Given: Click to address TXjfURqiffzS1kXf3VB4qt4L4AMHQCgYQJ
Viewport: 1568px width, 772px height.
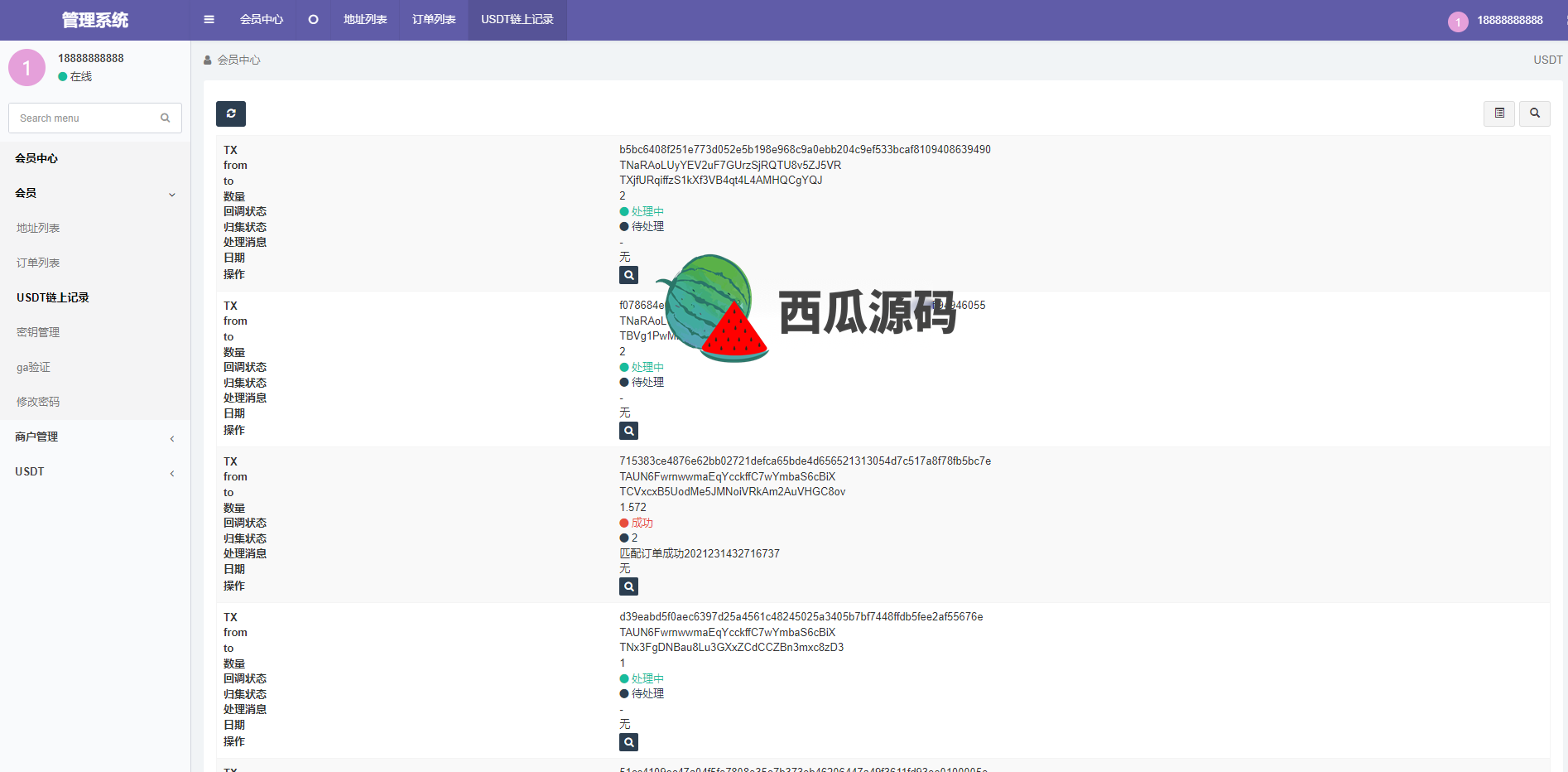Looking at the screenshot, I should [720, 180].
